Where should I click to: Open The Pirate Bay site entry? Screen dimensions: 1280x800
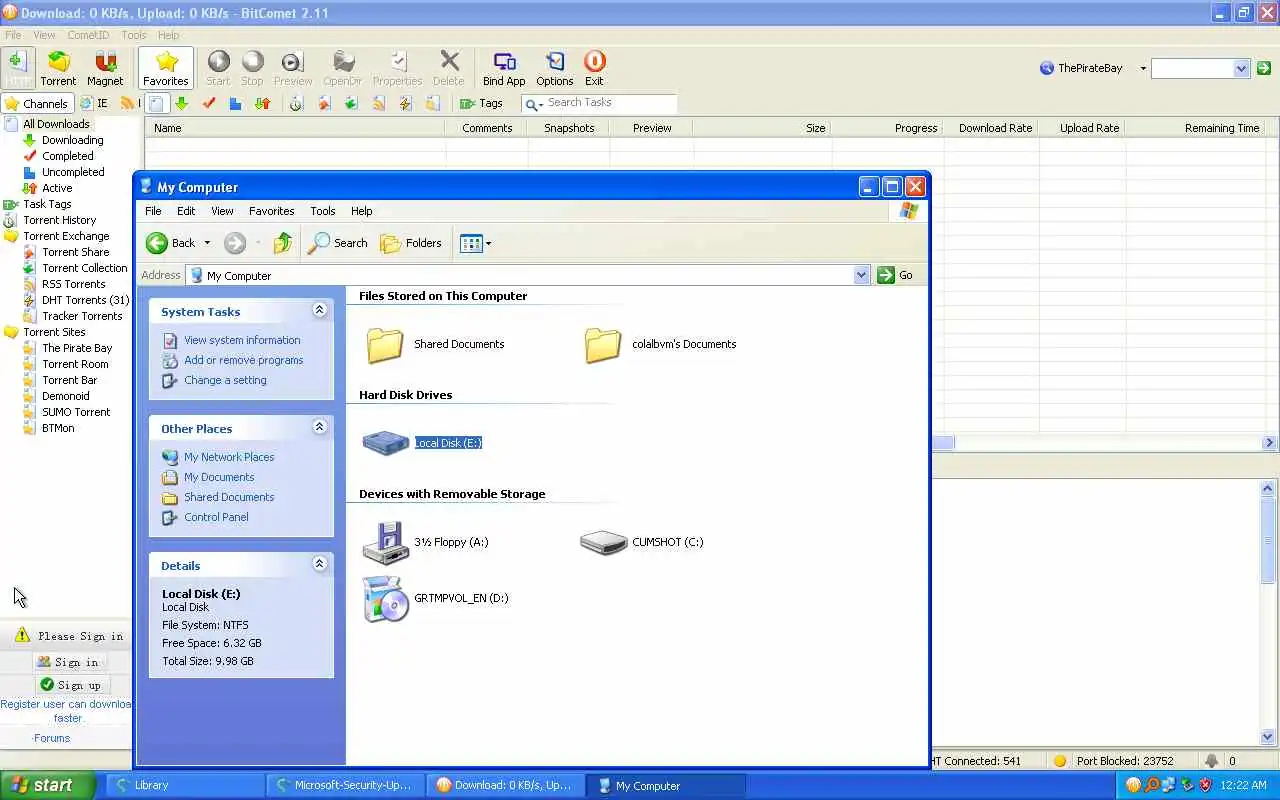(76, 348)
